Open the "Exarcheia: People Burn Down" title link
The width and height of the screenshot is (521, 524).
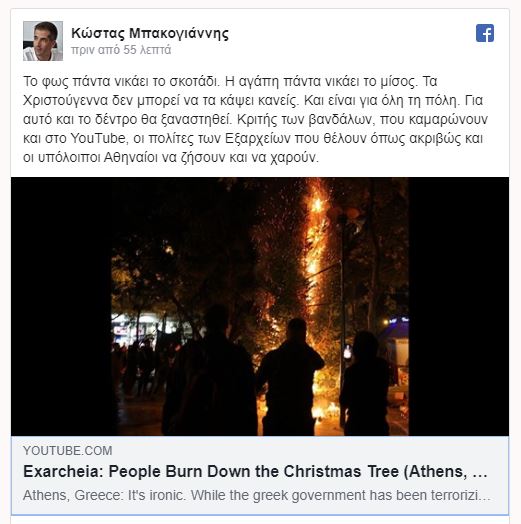tap(255, 472)
